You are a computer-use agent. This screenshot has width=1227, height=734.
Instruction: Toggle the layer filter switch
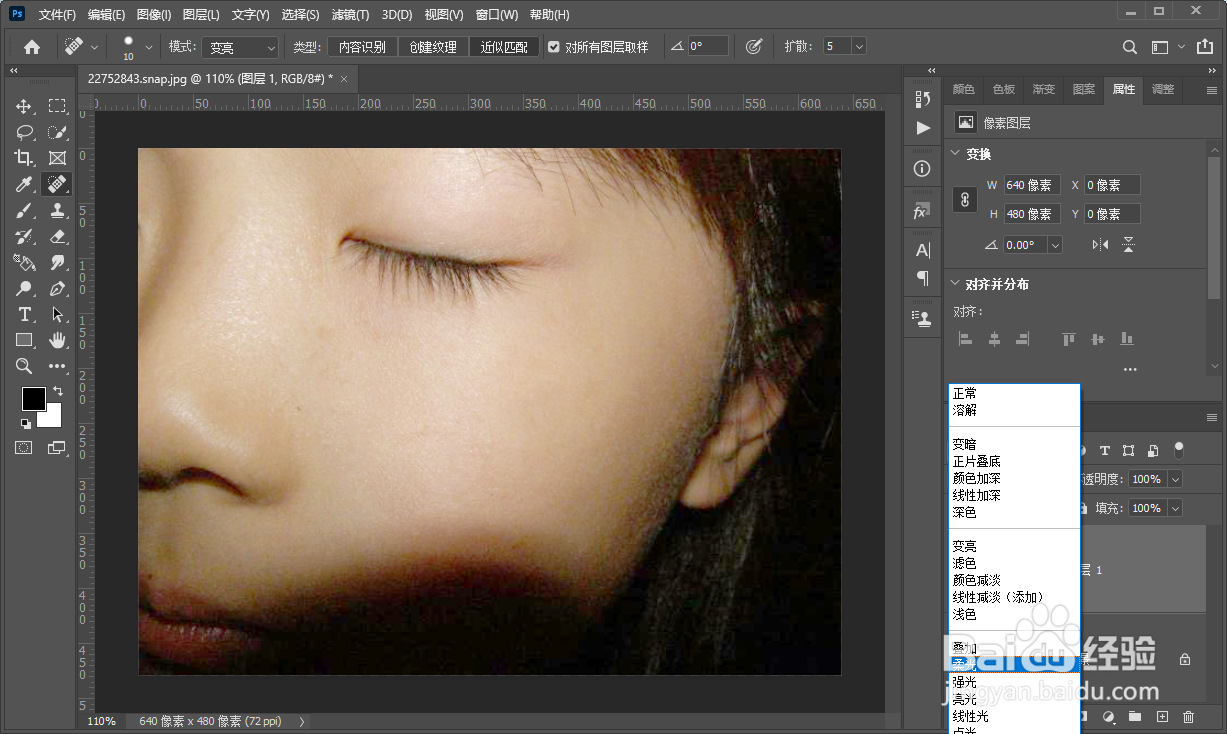1179,449
